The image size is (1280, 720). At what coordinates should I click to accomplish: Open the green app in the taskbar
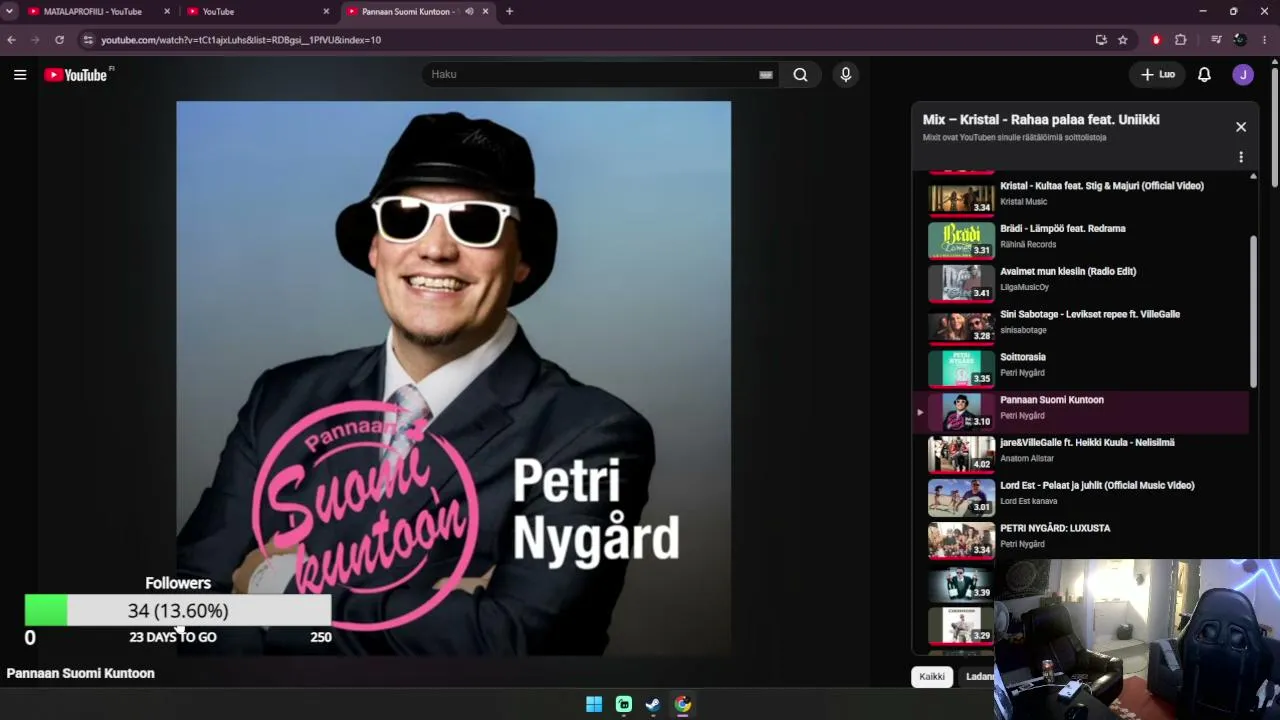tap(624, 705)
